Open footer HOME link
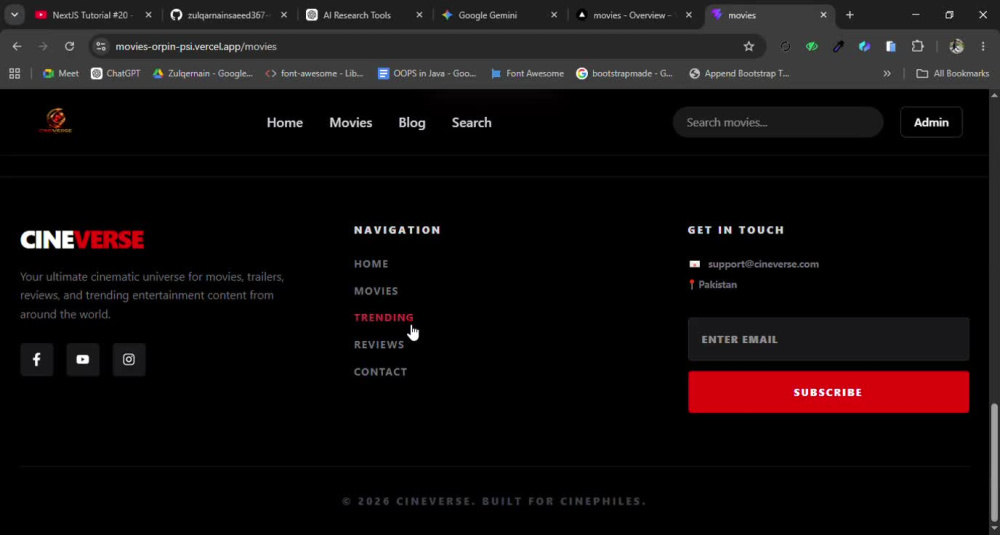 pos(371,264)
